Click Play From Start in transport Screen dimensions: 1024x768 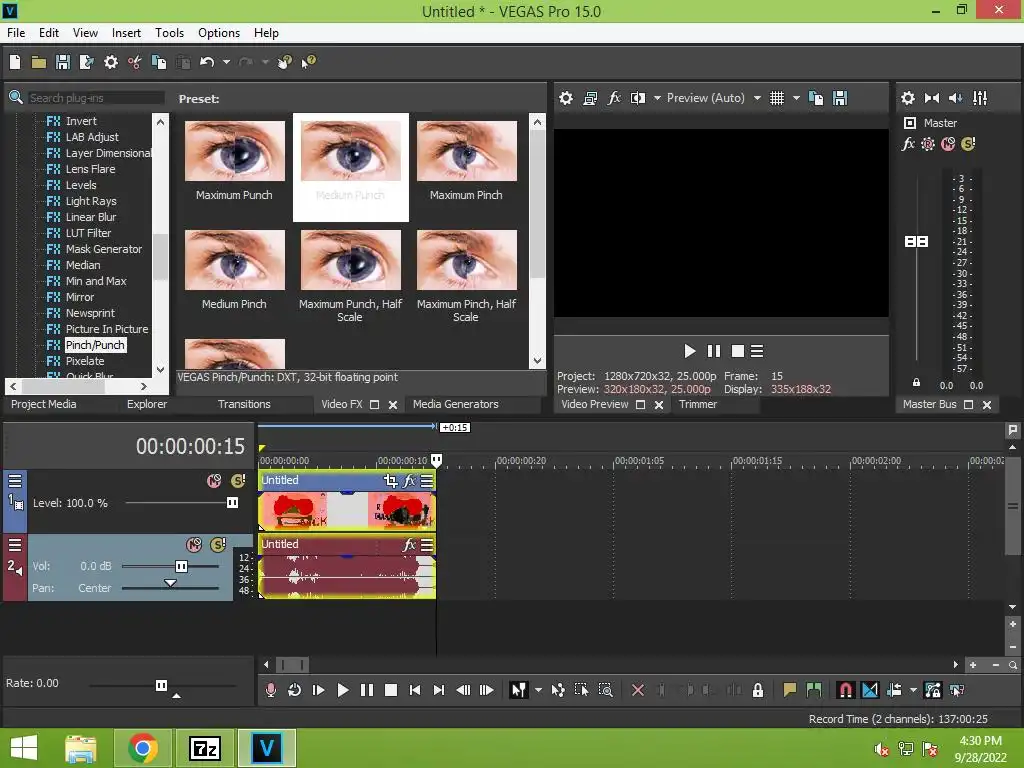pyautogui.click(x=319, y=690)
